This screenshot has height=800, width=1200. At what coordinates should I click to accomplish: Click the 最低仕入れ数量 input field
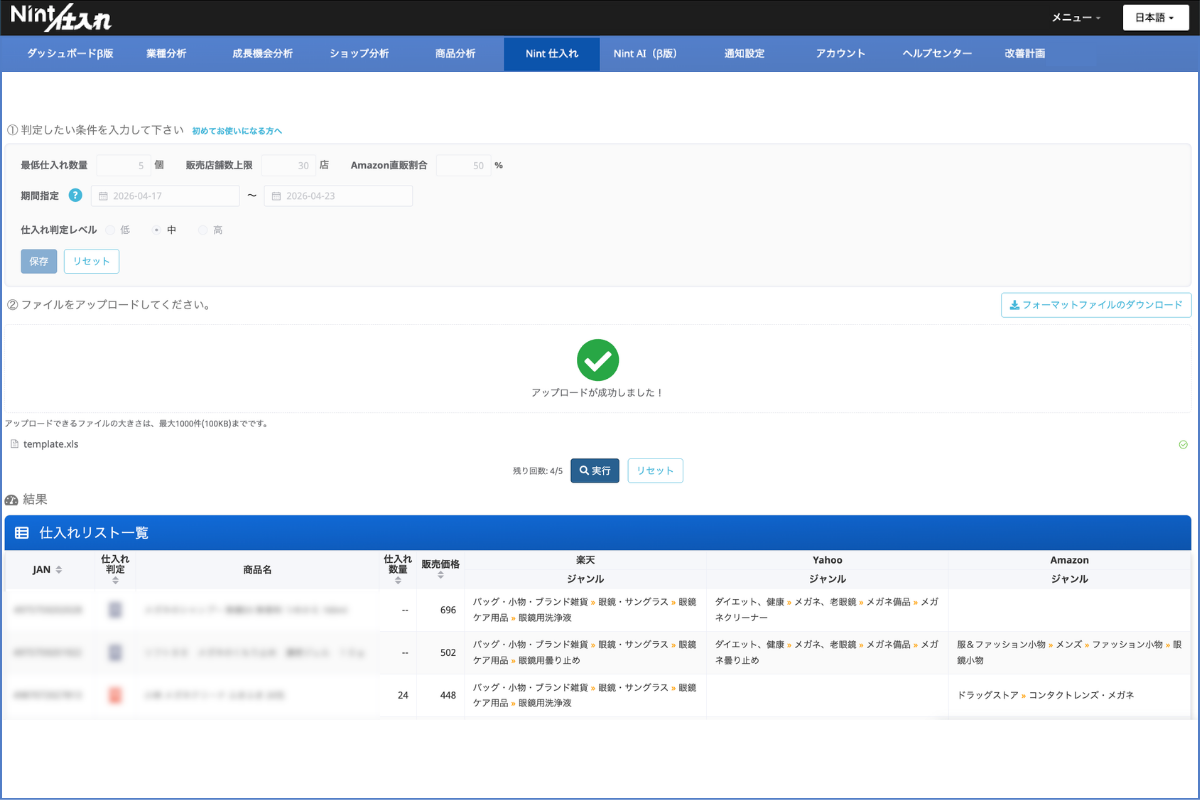coord(123,165)
